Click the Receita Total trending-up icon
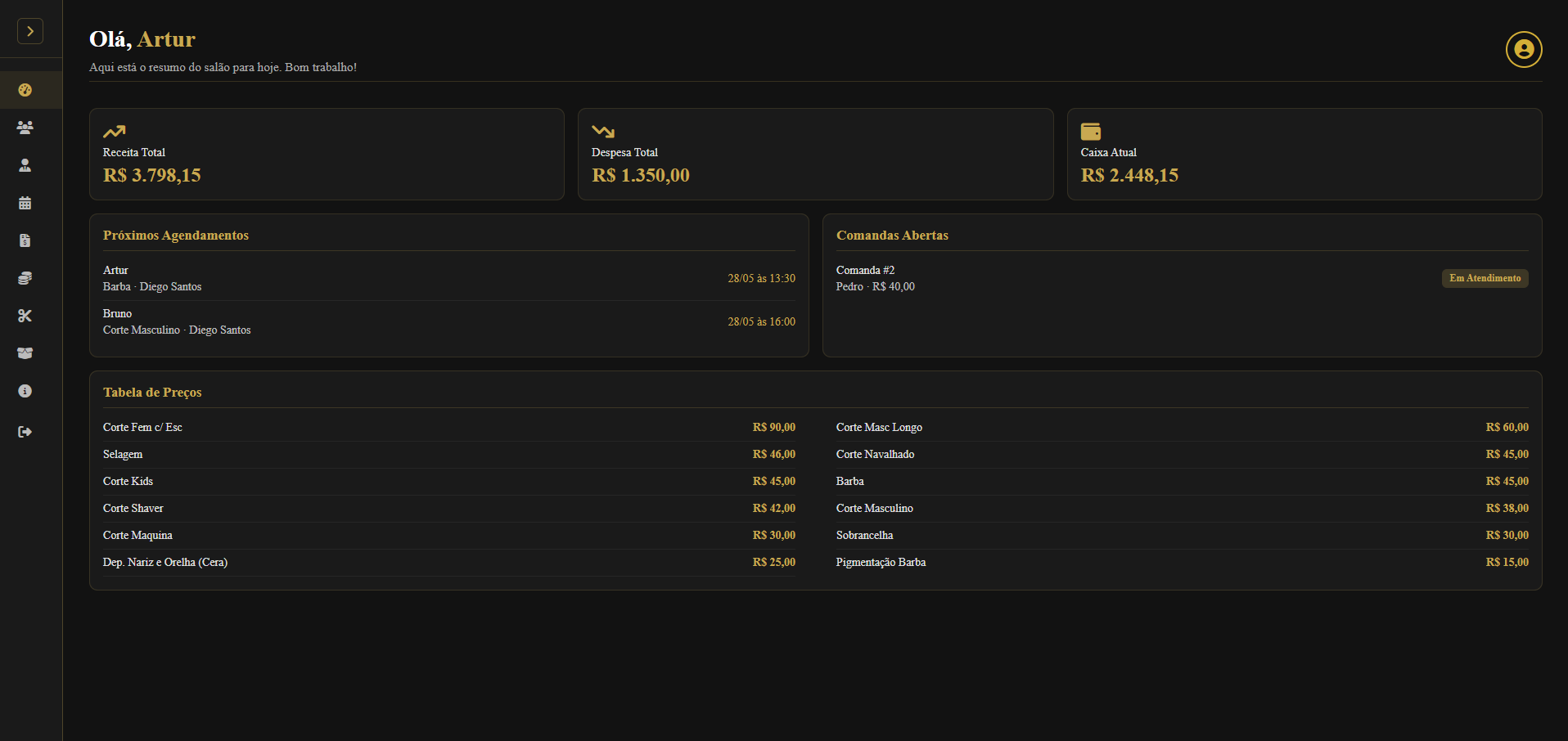The width and height of the screenshot is (1568, 741). coord(115,132)
